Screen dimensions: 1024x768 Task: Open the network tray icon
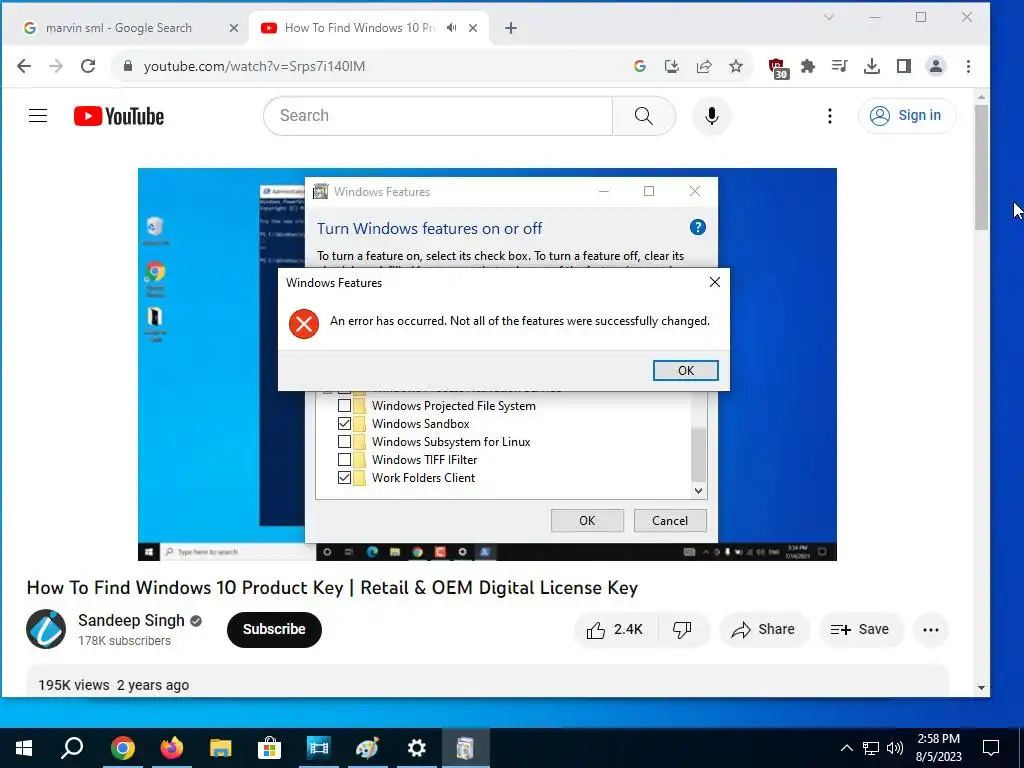pos(871,748)
